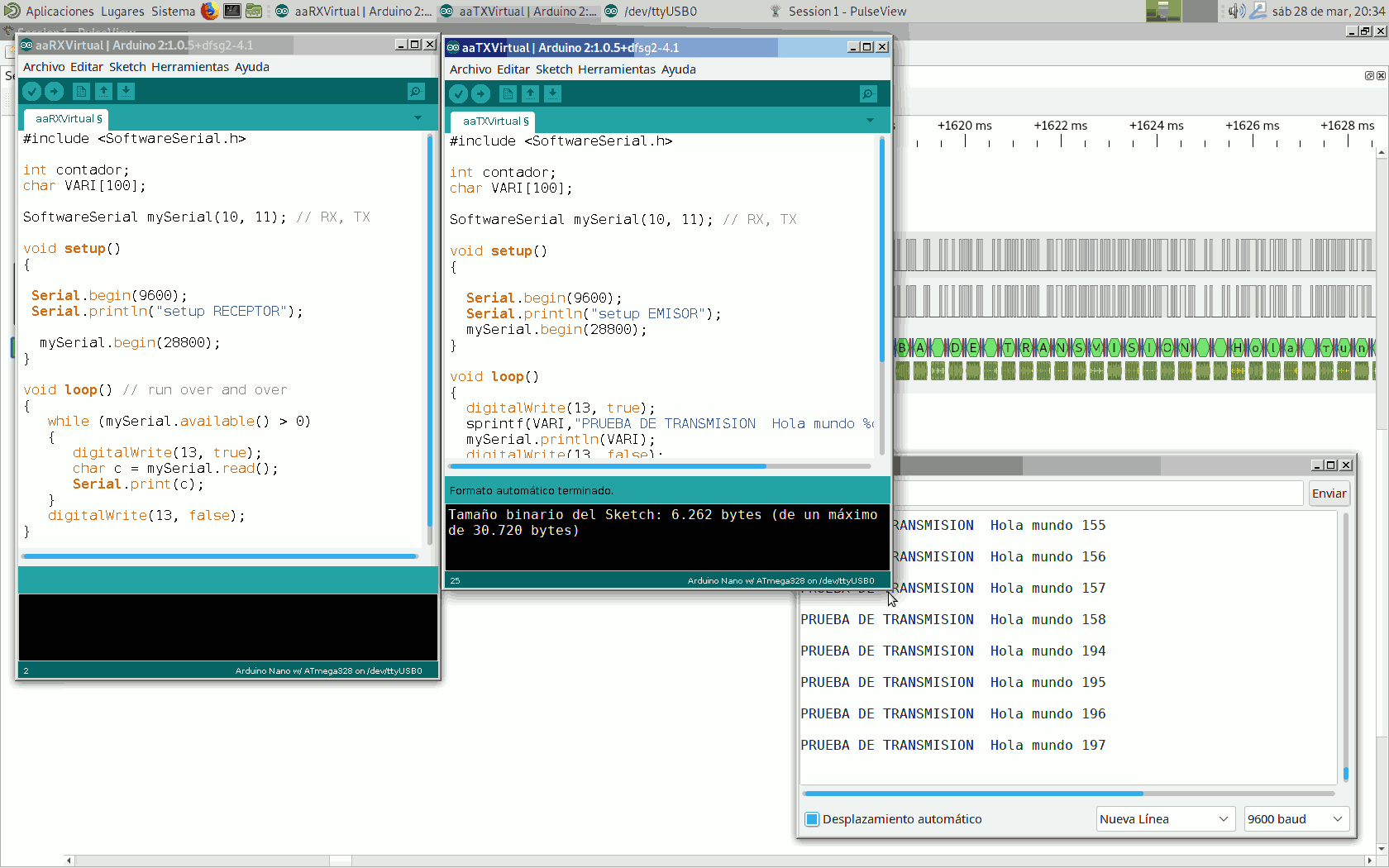
Task: Expand tab dropdown arrow in aaRXVirtual window
Action: [418, 118]
